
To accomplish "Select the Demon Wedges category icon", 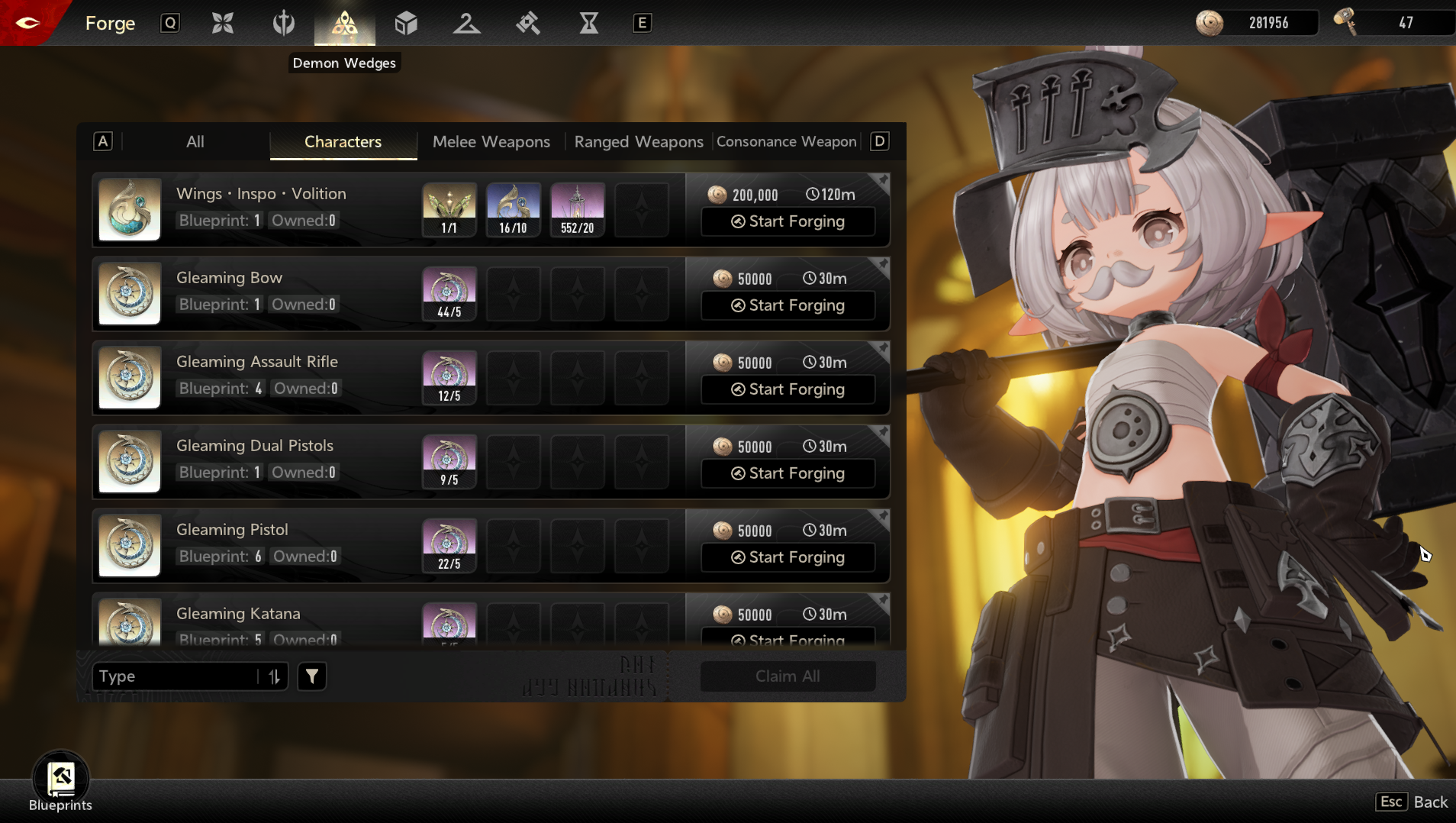I will point(345,23).
